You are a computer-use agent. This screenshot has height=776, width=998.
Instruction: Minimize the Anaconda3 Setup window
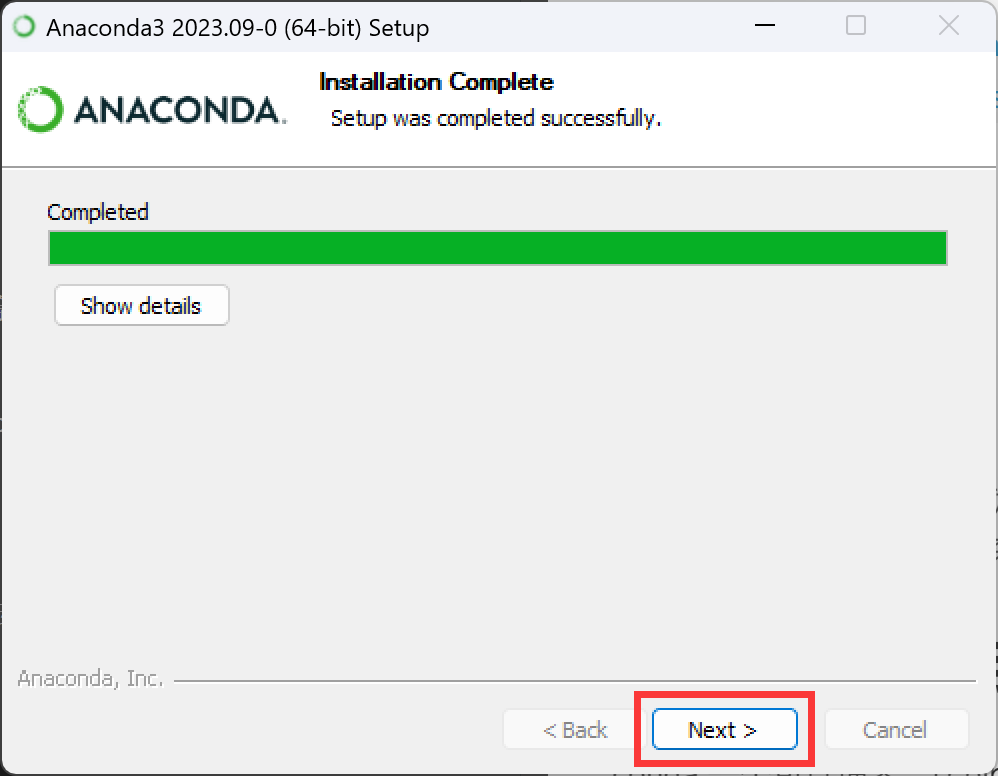point(764,25)
